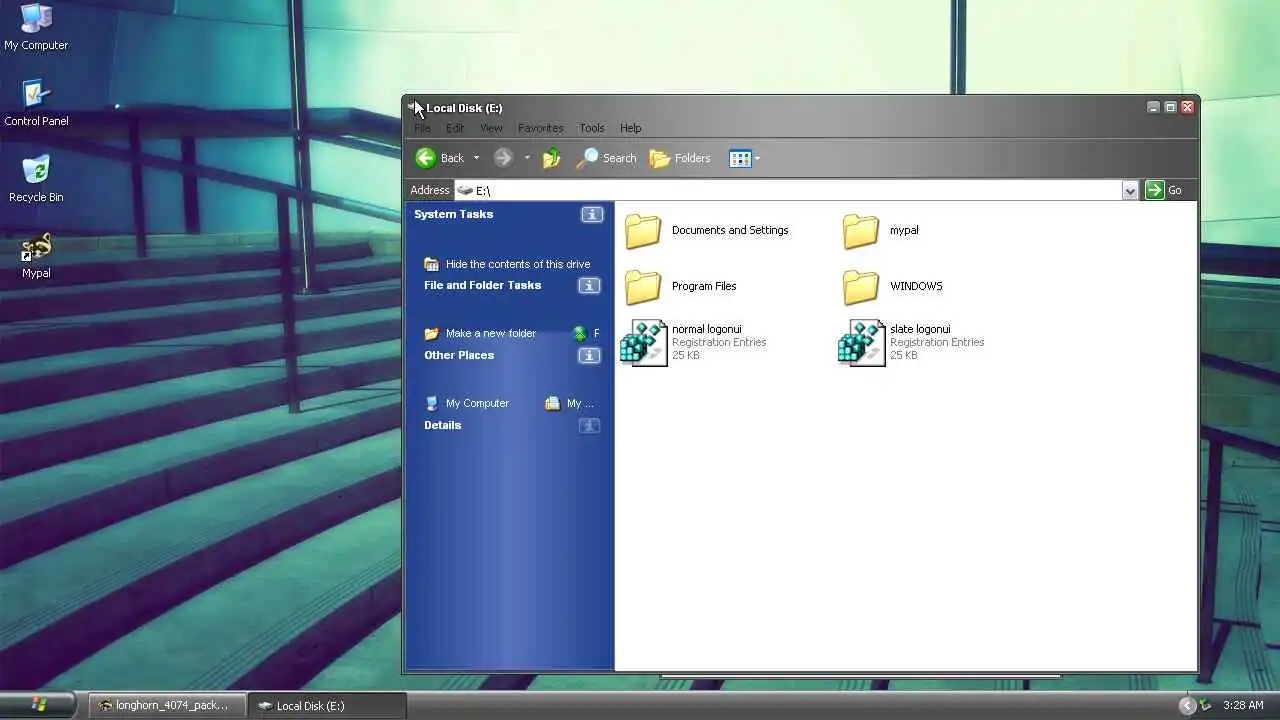Expand hidden system tray icons

pos(1187,705)
